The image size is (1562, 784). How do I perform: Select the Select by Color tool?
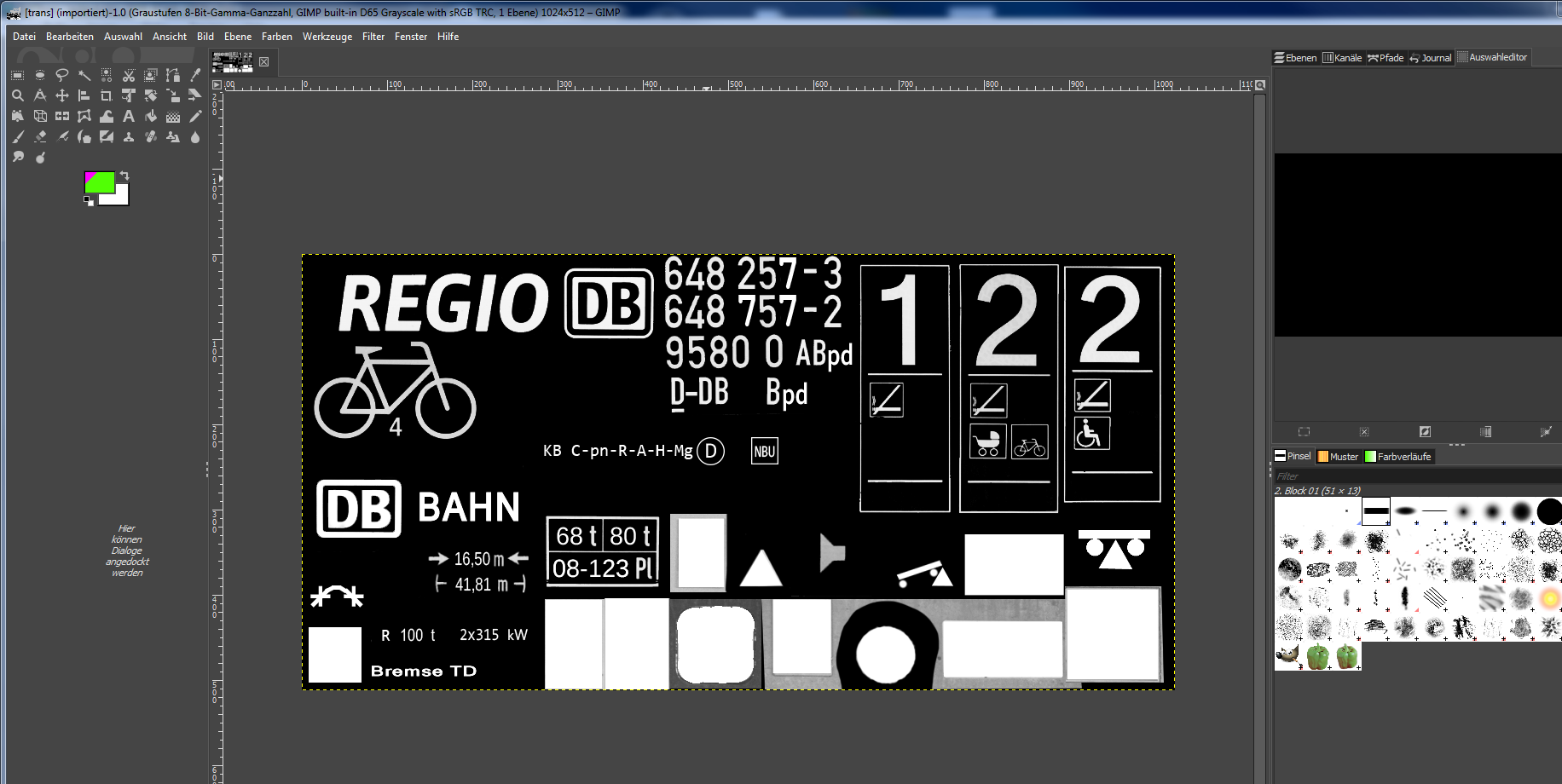(106, 75)
